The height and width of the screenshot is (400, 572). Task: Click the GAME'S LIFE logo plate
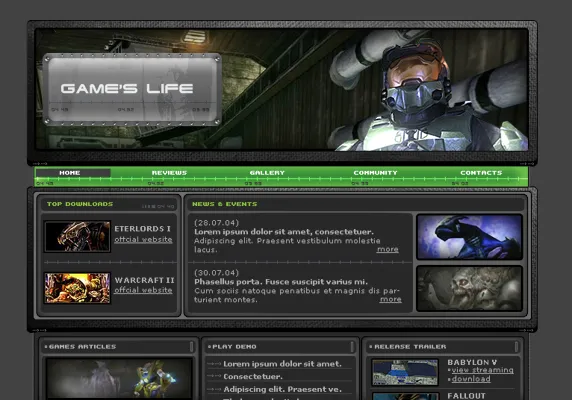click(132, 90)
